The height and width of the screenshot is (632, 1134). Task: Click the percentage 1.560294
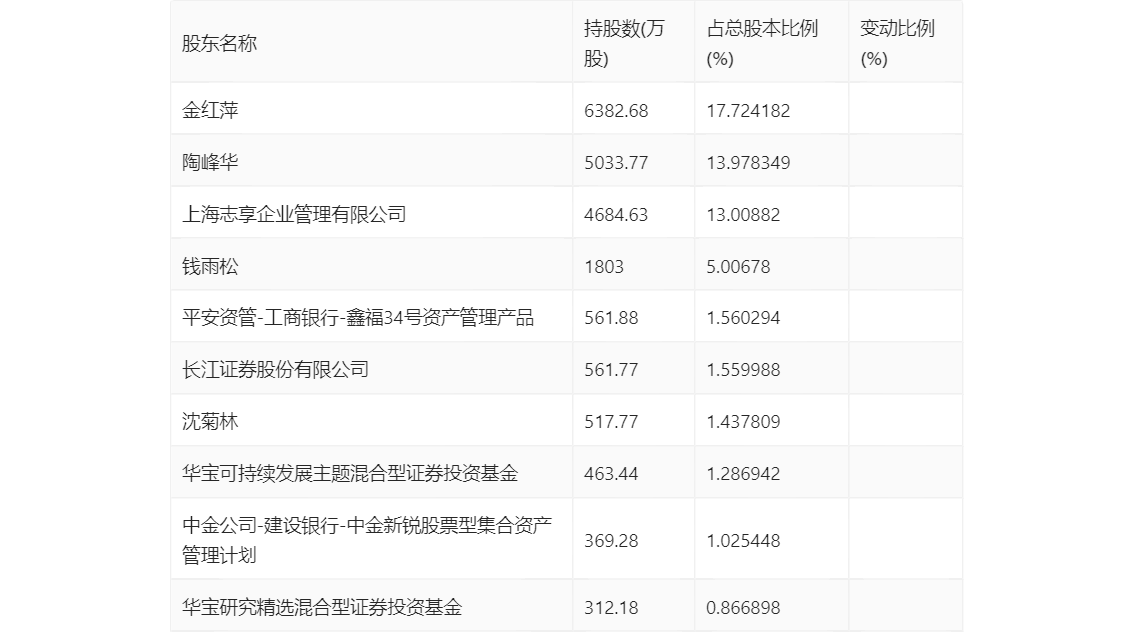coord(743,318)
